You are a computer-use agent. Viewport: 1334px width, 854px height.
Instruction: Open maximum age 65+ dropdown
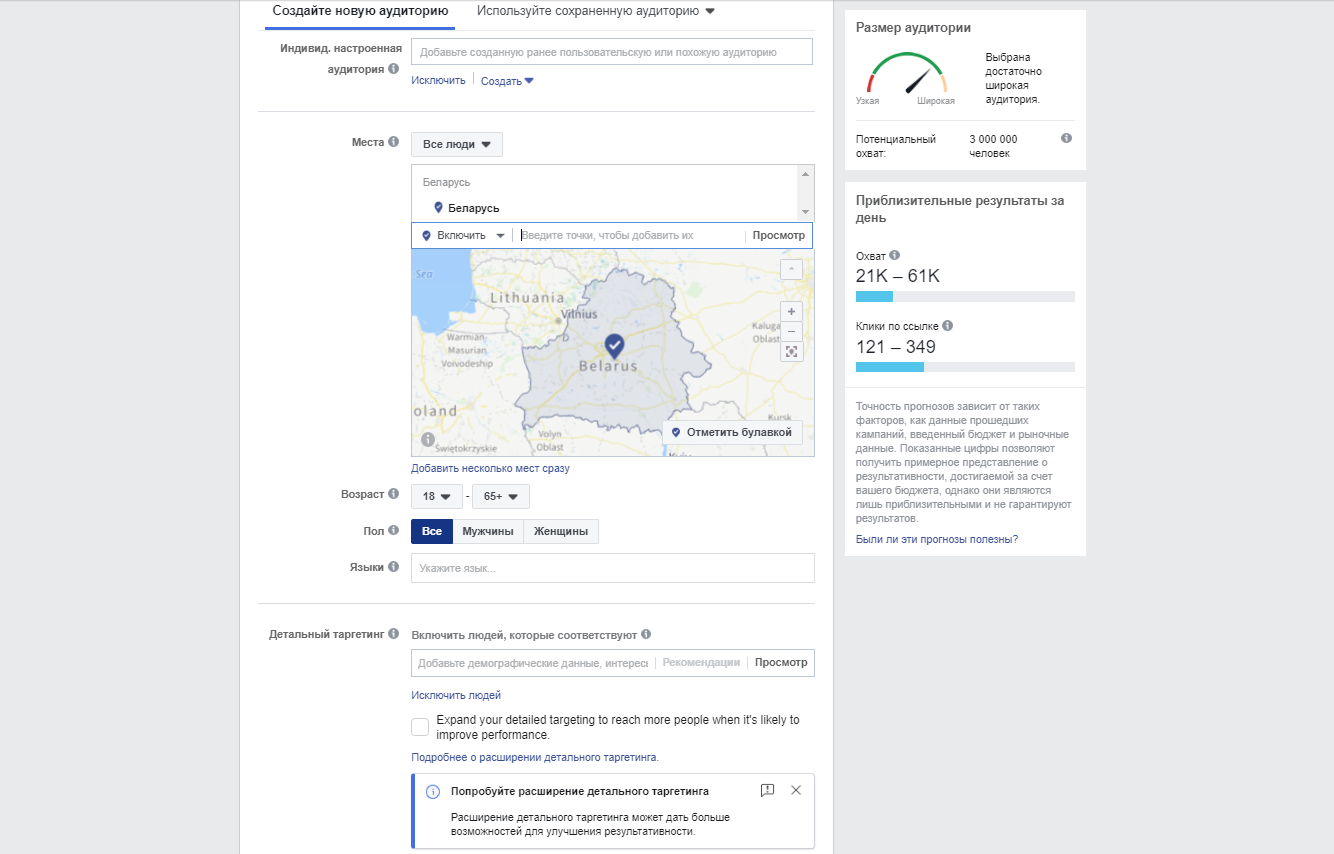pyautogui.click(x=501, y=496)
